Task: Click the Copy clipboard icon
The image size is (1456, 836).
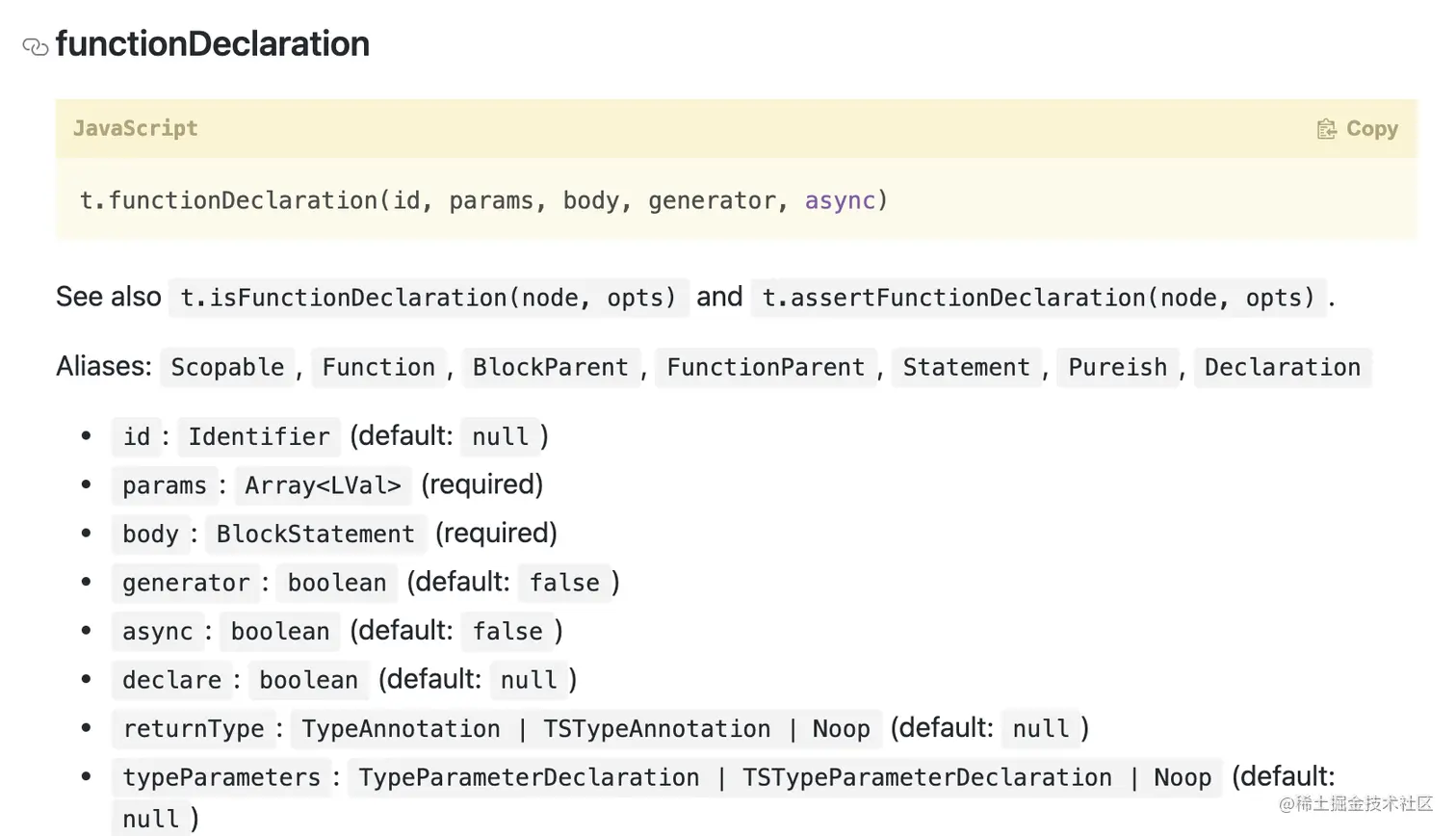Action: click(x=1326, y=129)
